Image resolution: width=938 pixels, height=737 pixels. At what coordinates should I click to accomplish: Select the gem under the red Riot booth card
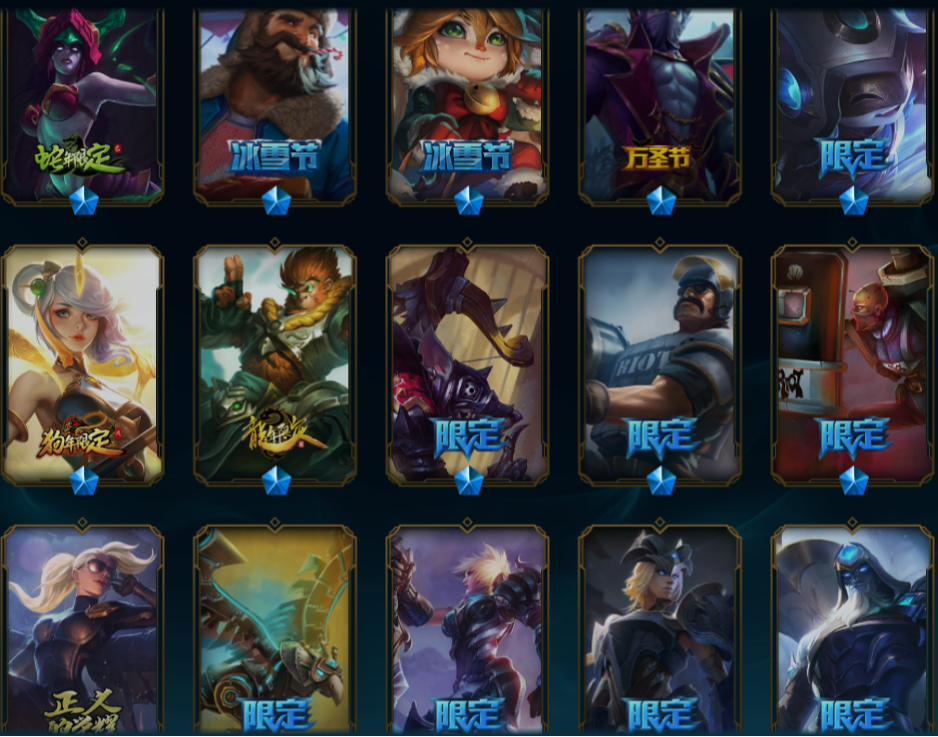(854, 481)
